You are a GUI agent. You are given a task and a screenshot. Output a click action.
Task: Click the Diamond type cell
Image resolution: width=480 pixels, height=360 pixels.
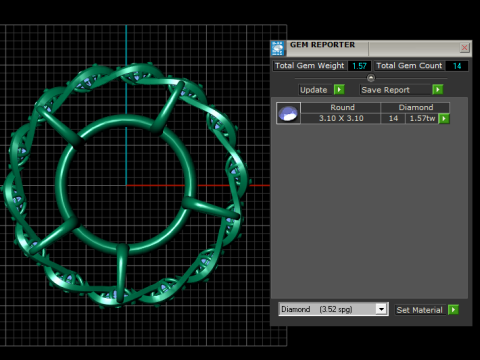pos(415,107)
